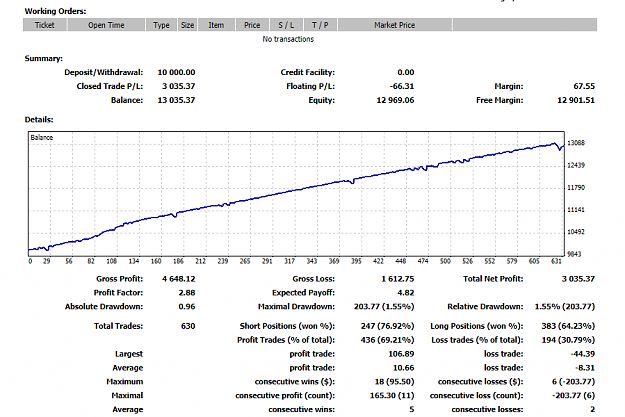Select Total Trades value 630
Image resolution: width=625 pixels, height=417 pixels.
click(188, 326)
